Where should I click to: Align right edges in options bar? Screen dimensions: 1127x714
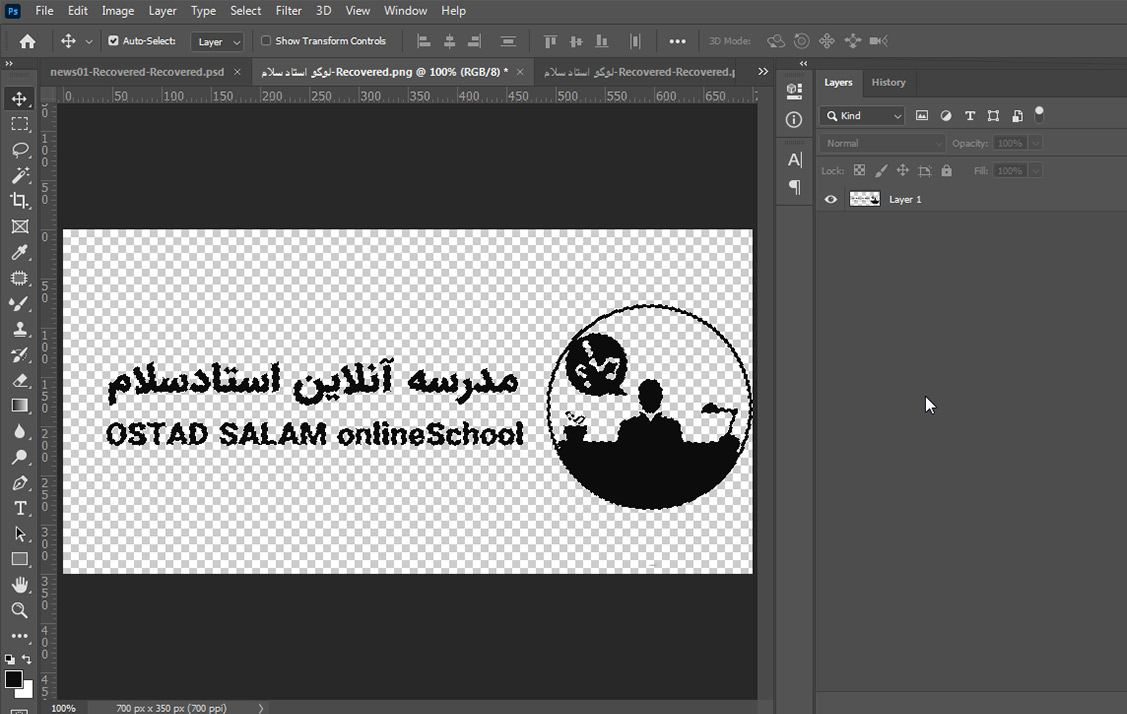coord(474,42)
